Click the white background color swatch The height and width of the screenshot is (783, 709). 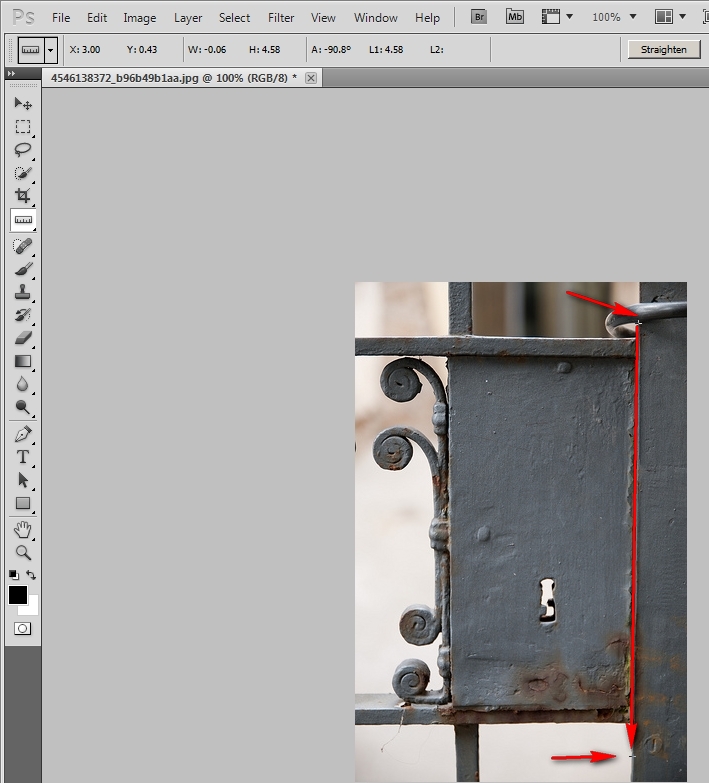click(32, 607)
